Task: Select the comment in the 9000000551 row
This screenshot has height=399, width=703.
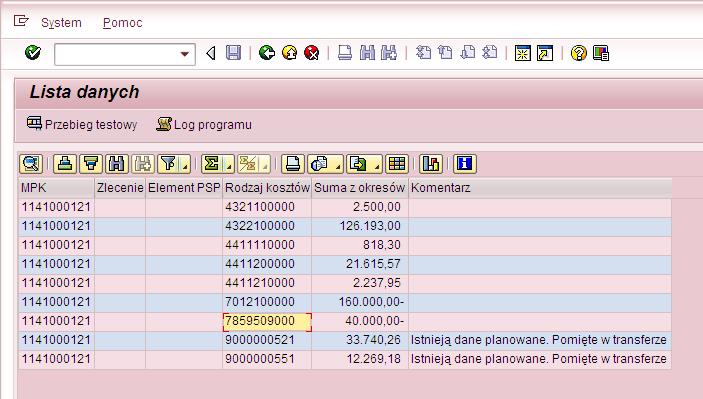Action: click(x=540, y=360)
